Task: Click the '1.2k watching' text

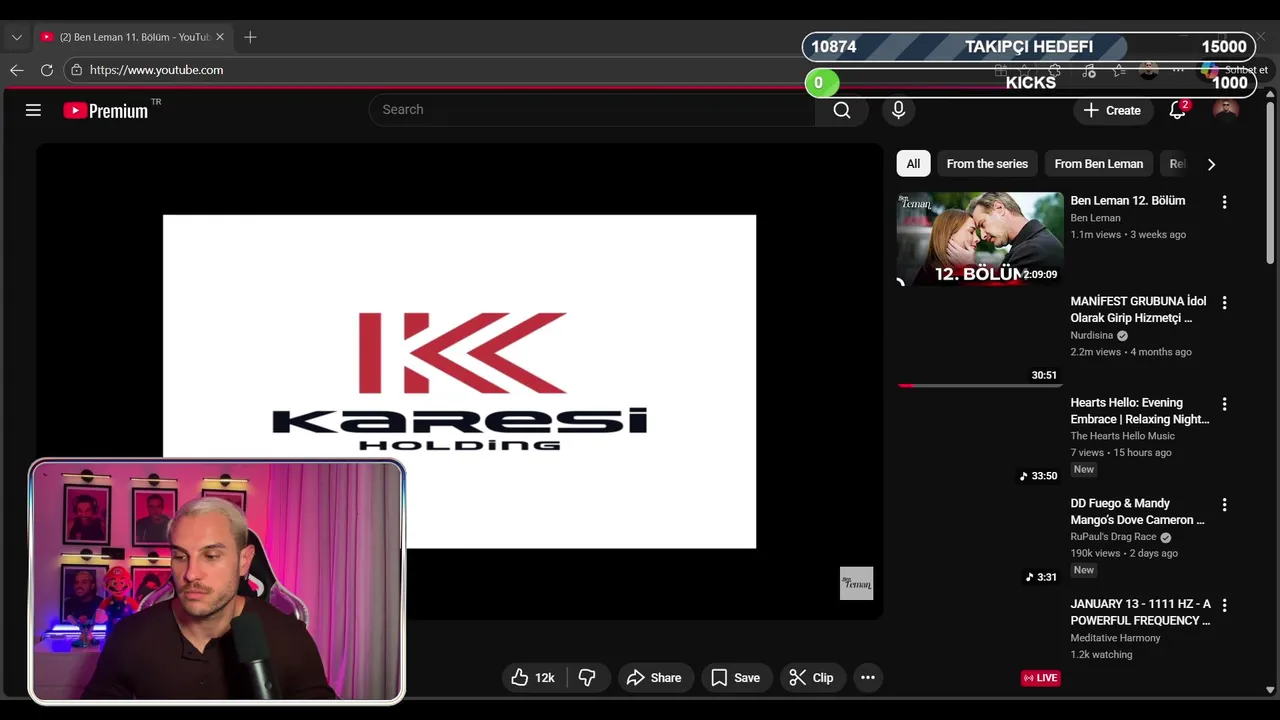Action: (1101, 655)
